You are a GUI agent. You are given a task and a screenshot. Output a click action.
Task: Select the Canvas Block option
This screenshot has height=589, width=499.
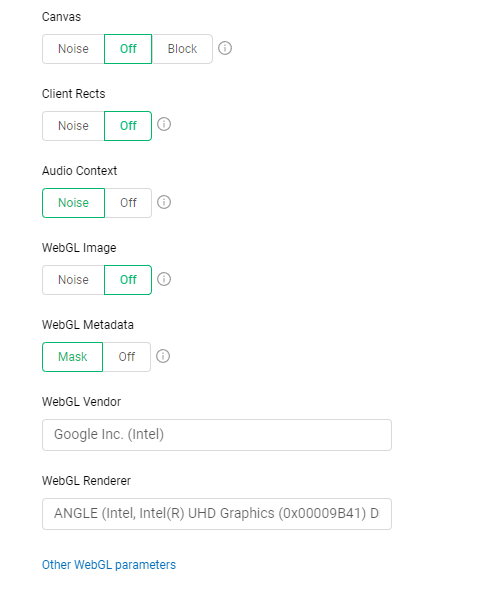(x=182, y=49)
